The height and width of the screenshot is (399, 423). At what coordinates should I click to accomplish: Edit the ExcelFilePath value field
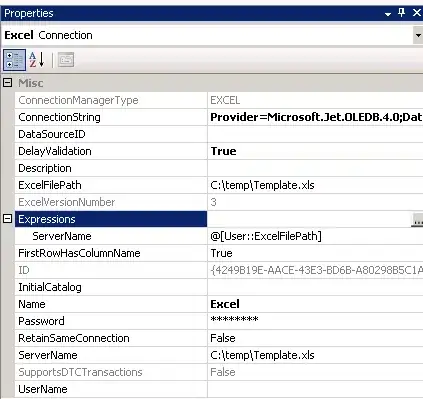315,185
